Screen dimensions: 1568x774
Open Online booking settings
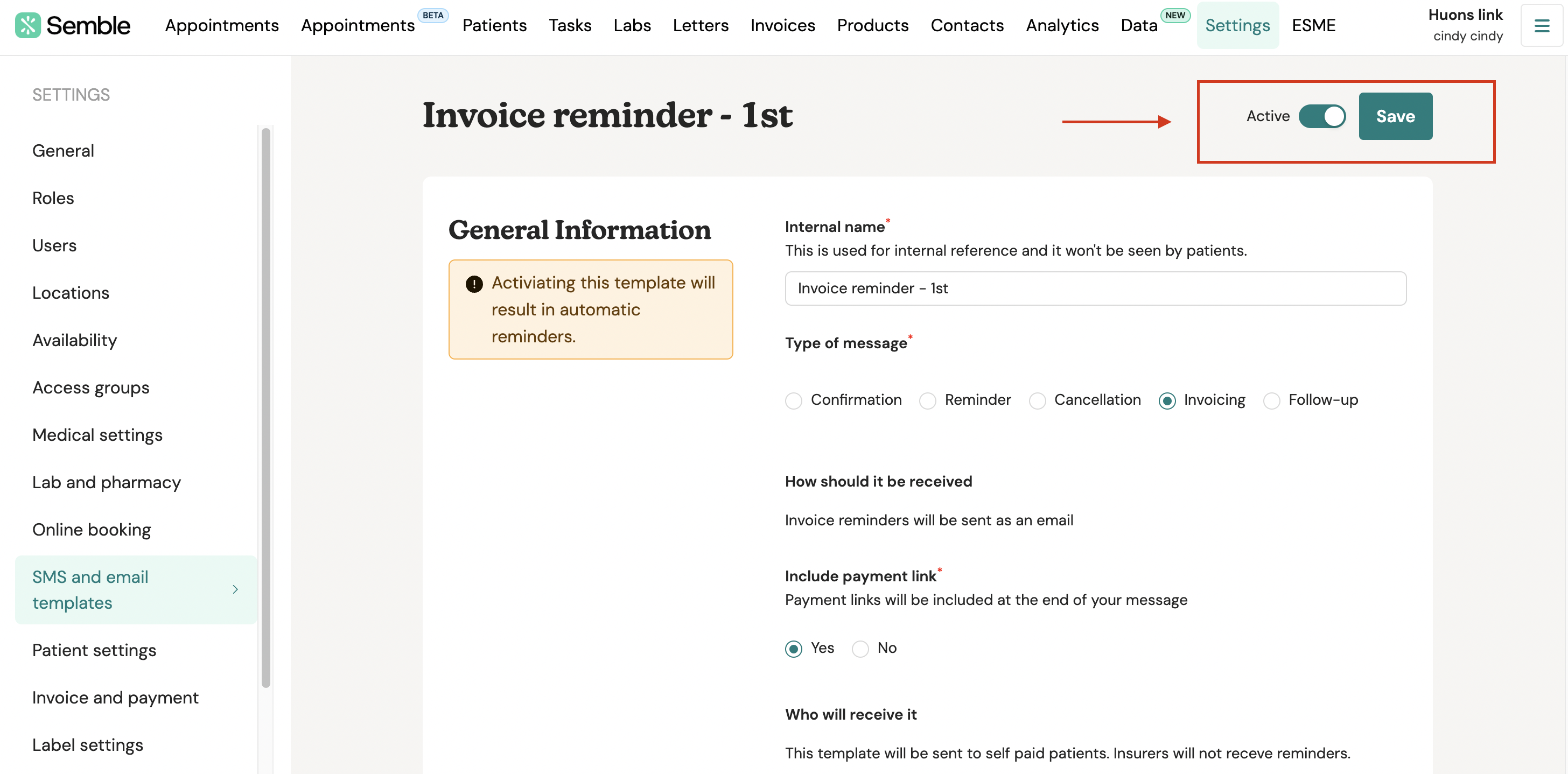point(92,530)
